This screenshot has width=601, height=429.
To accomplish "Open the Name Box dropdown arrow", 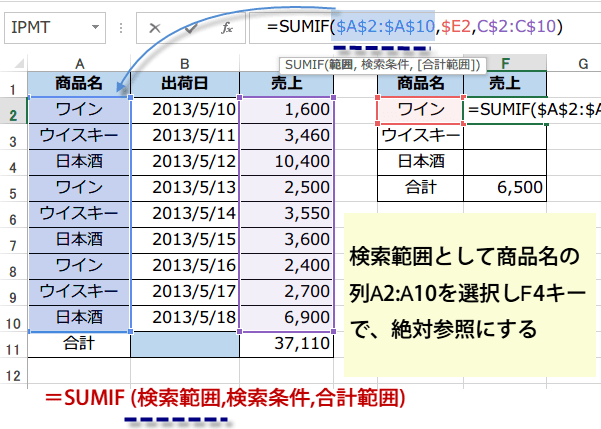I will (95, 27).
